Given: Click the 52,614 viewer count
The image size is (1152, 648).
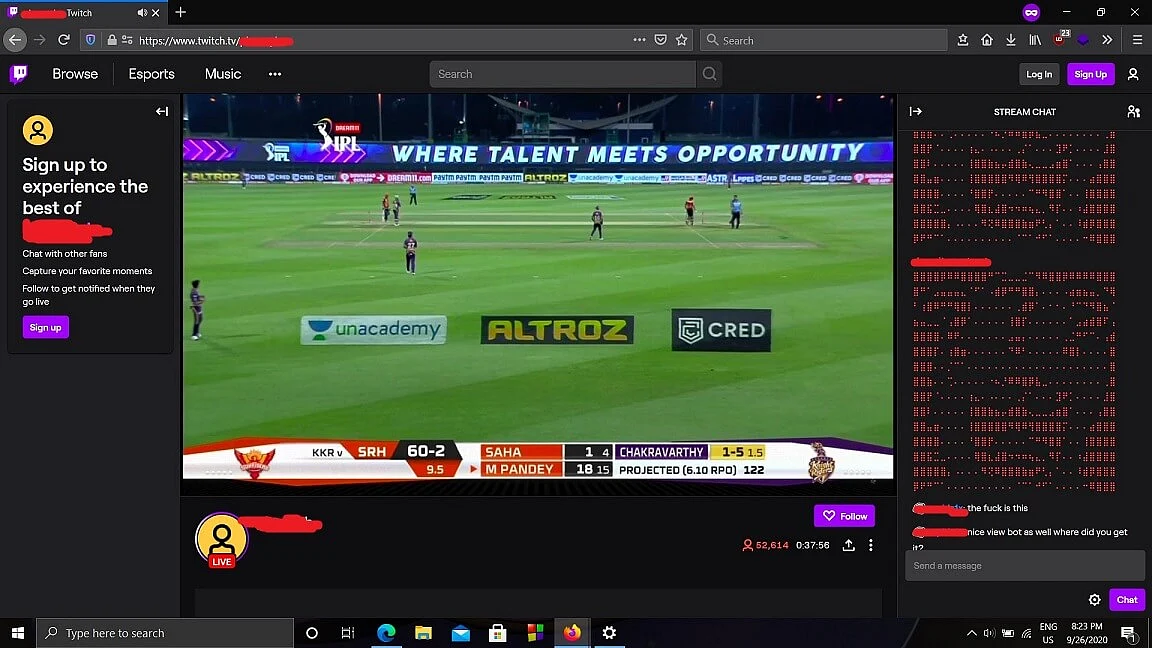Looking at the screenshot, I should coord(765,545).
